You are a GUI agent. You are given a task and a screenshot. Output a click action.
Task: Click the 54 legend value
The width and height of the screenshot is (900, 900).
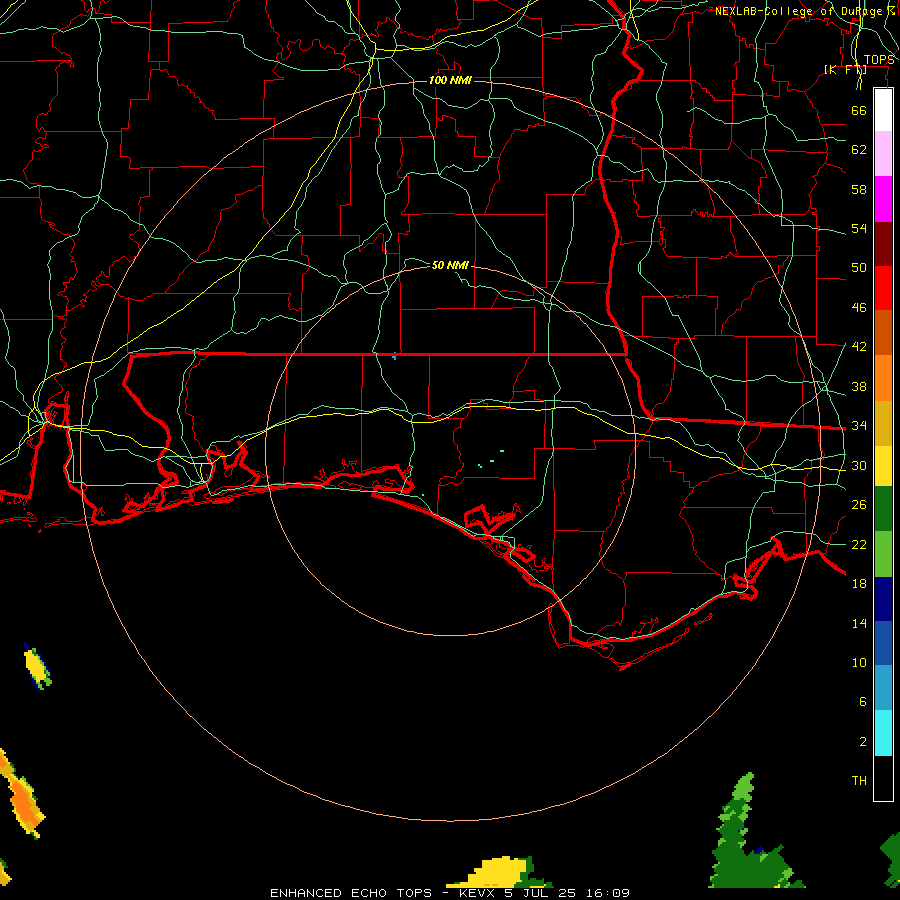point(859,228)
